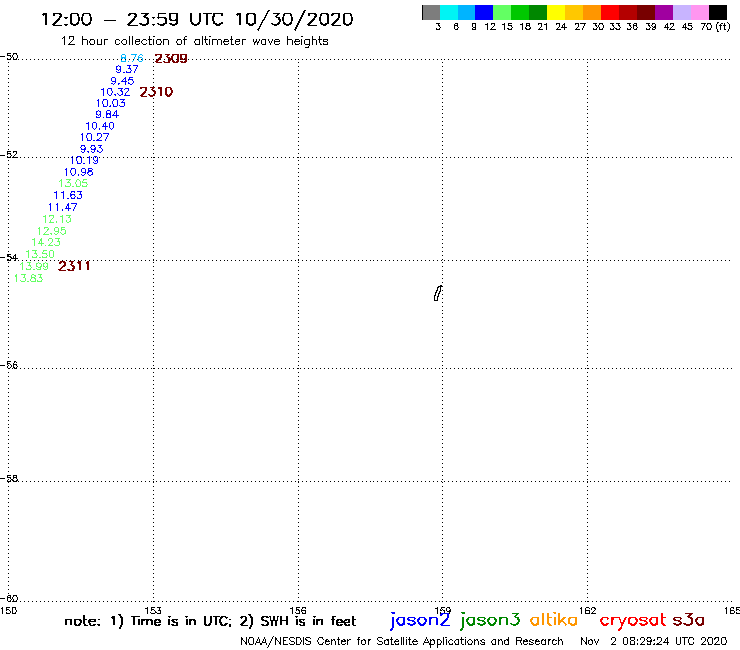Select the wave height reading 14.23
740x650 pixels.
tap(46, 242)
